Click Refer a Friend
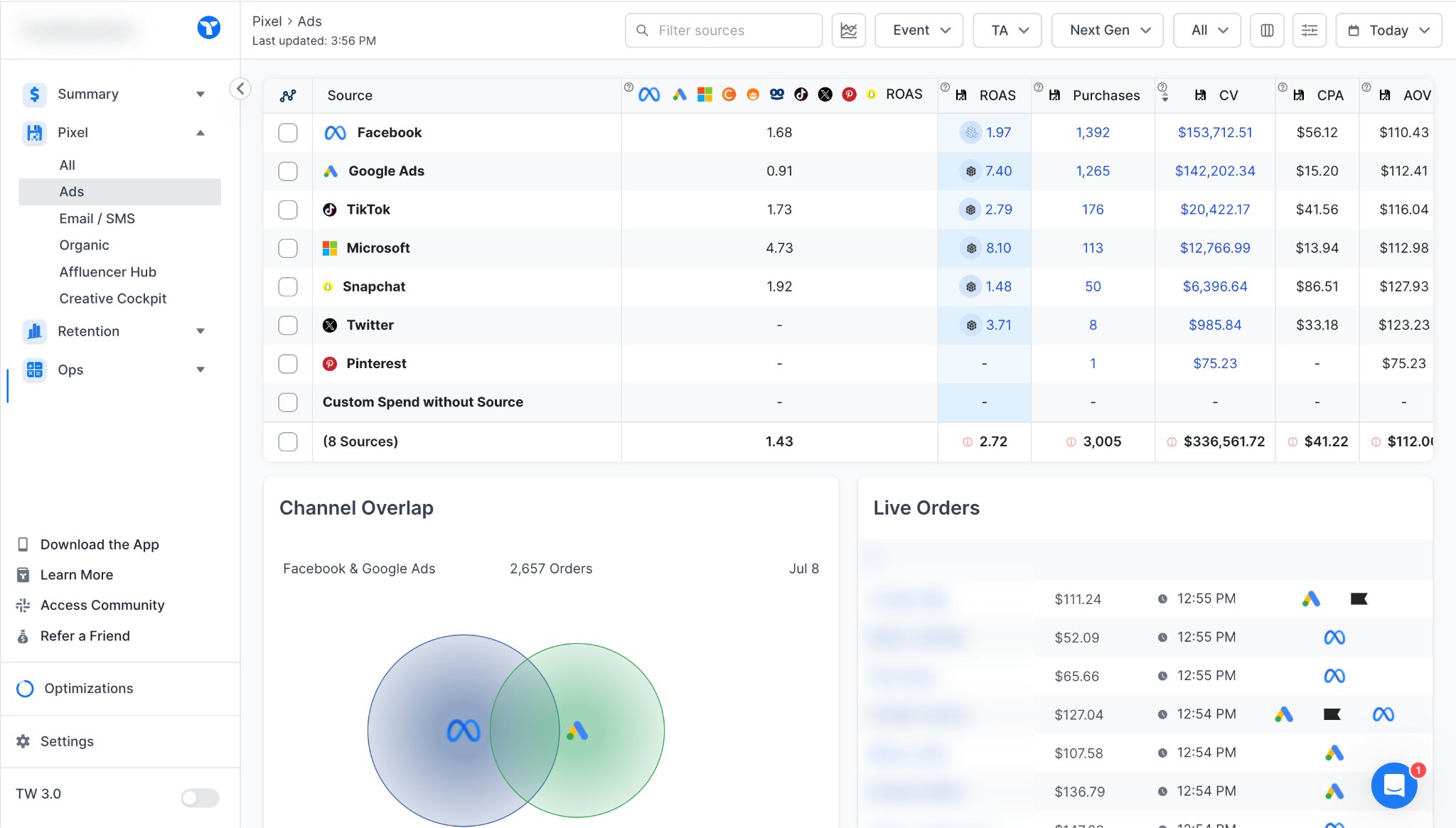The height and width of the screenshot is (828, 1456). pyautogui.click(x=85, y=636)
